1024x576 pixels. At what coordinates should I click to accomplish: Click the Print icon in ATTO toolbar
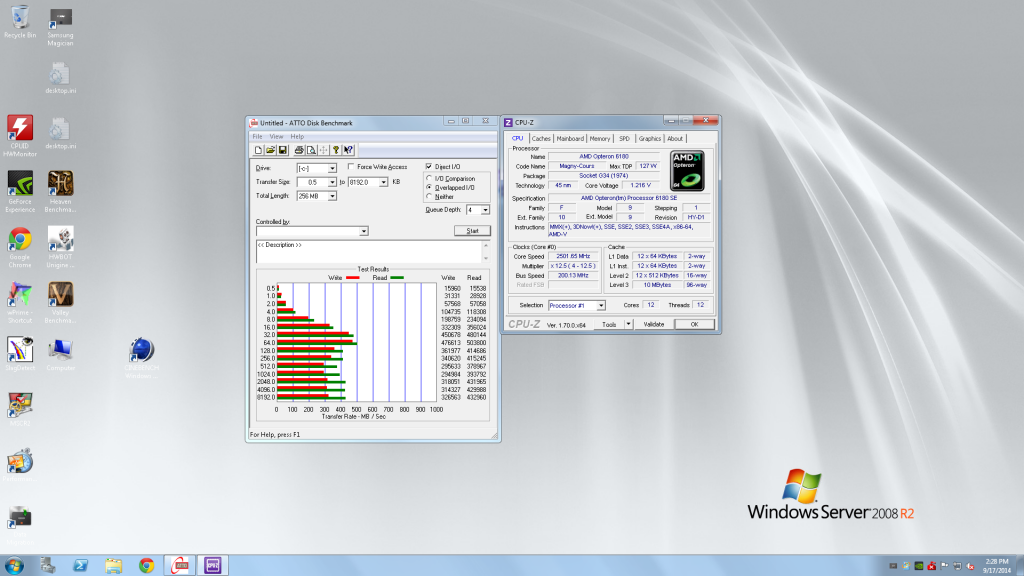(299, 150)
